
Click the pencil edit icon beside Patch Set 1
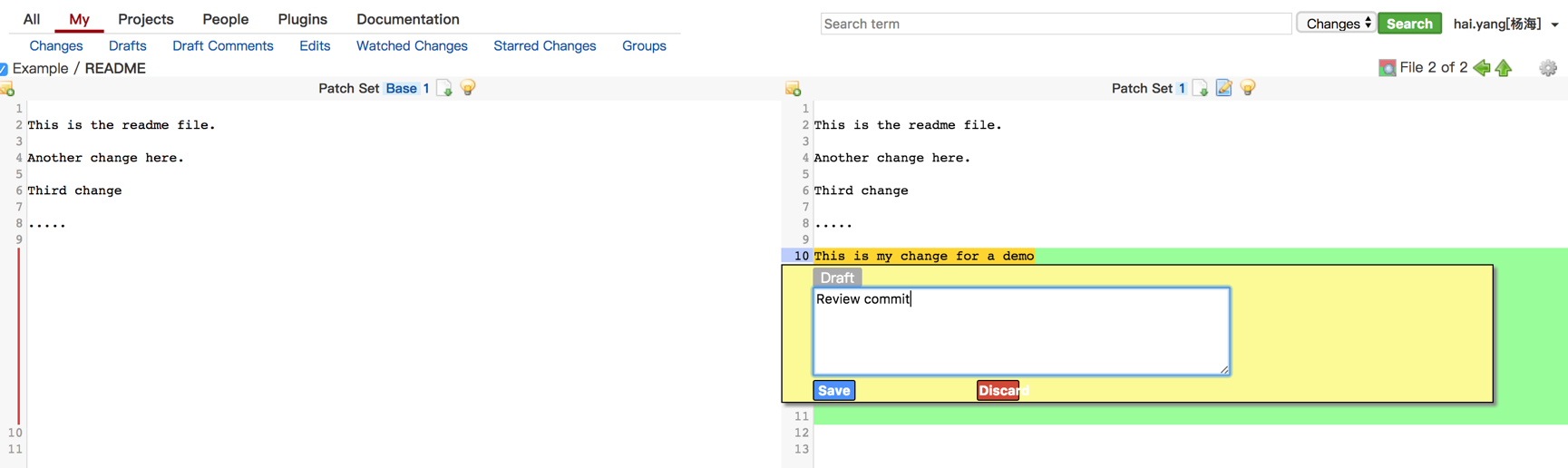[x=1223, y=88]
